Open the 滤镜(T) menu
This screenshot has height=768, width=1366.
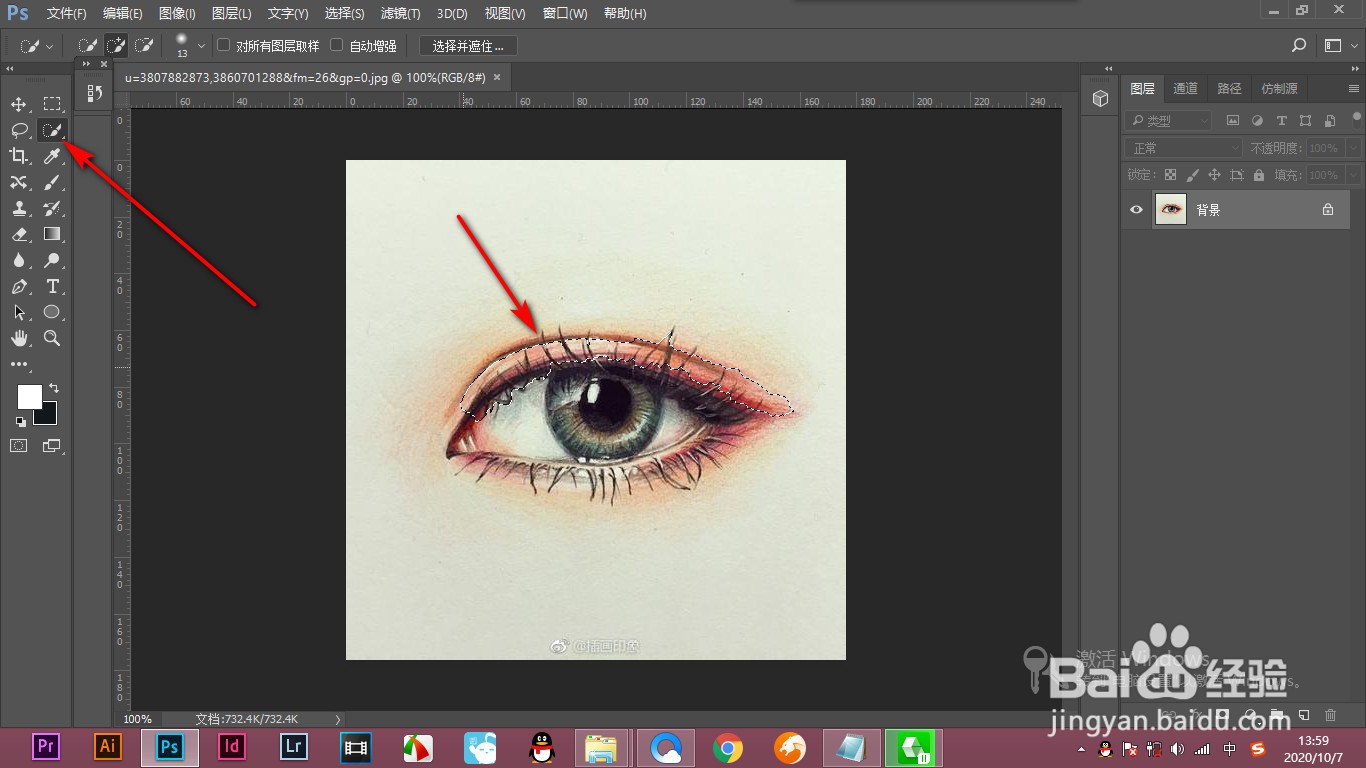(x=401, y=14)
